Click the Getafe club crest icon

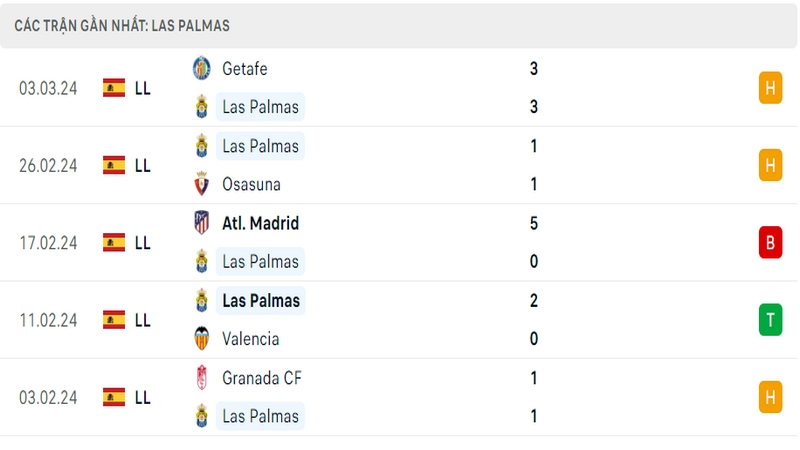tap(202, 68)
